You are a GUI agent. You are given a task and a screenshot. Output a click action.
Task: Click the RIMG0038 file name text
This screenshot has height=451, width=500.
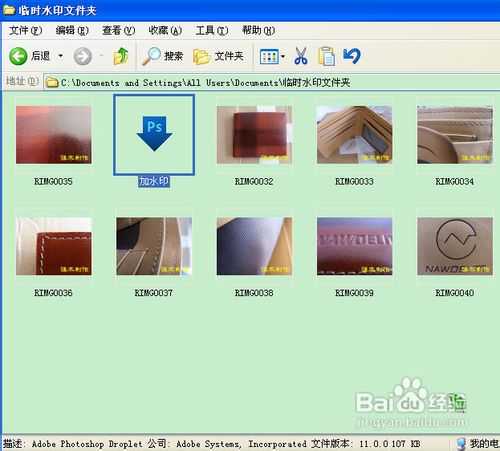[x=254, y=293]
